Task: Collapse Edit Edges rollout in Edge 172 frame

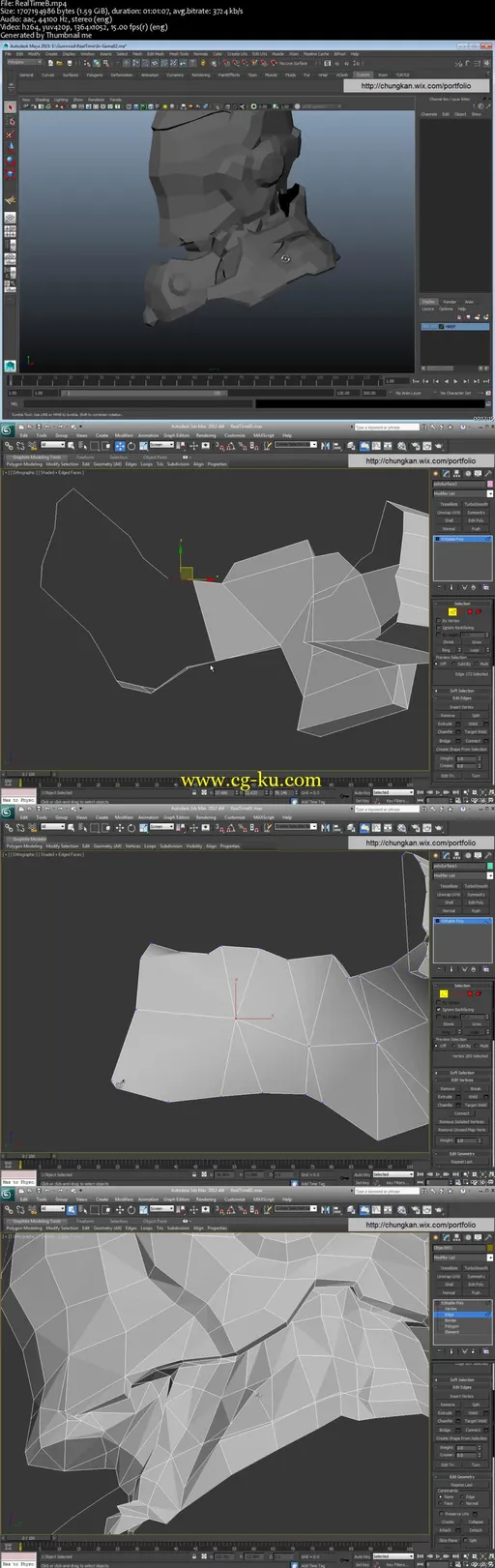Action: [462, 698]
